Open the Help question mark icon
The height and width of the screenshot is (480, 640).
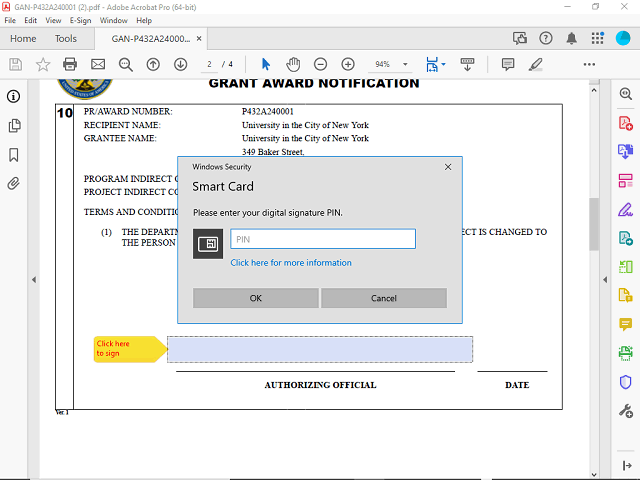click(x=546, y=38)
